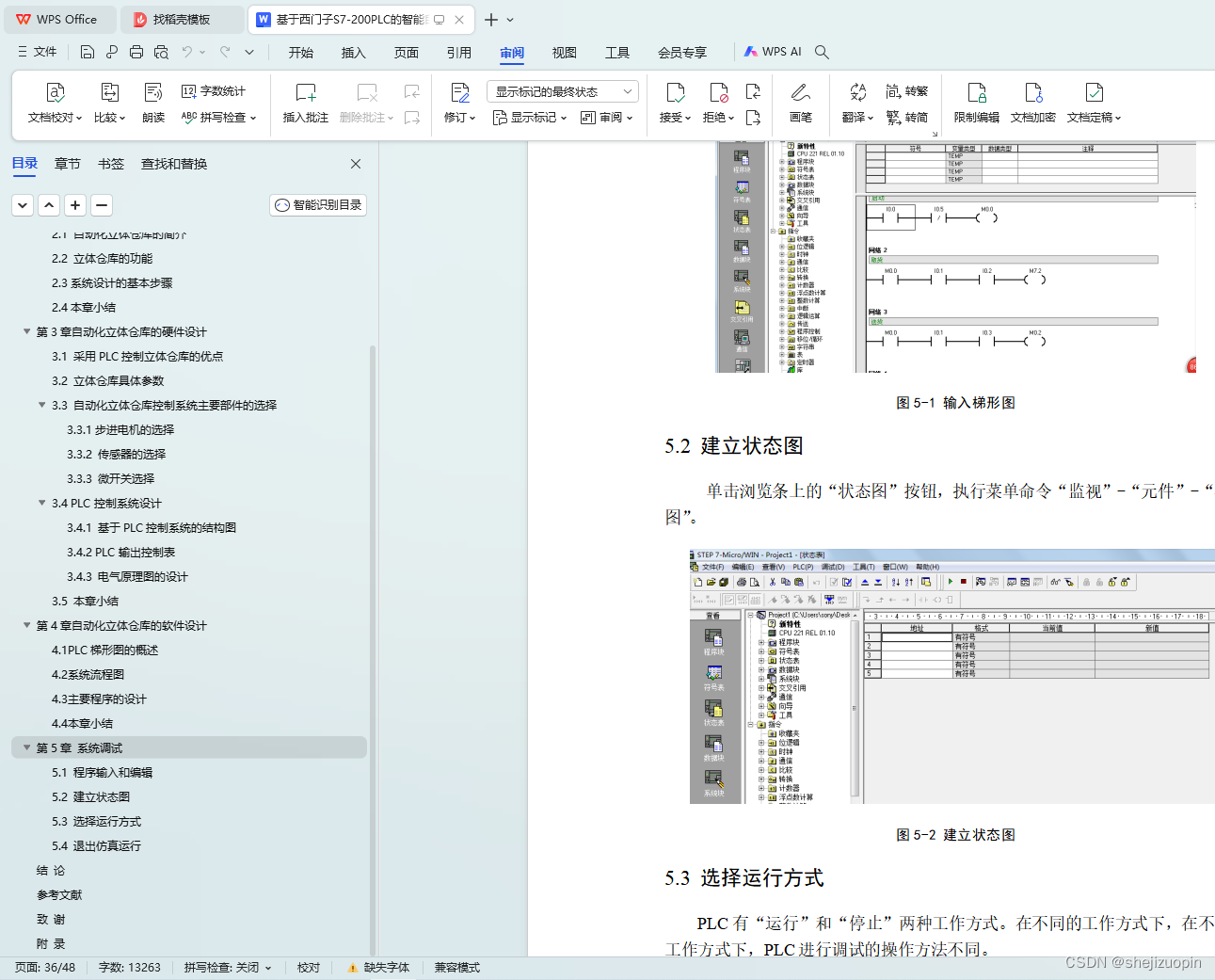1215x980 pixels.
Task: Open the new tab dropdown arrow beside plus
Action: click(x=510, y=19)
